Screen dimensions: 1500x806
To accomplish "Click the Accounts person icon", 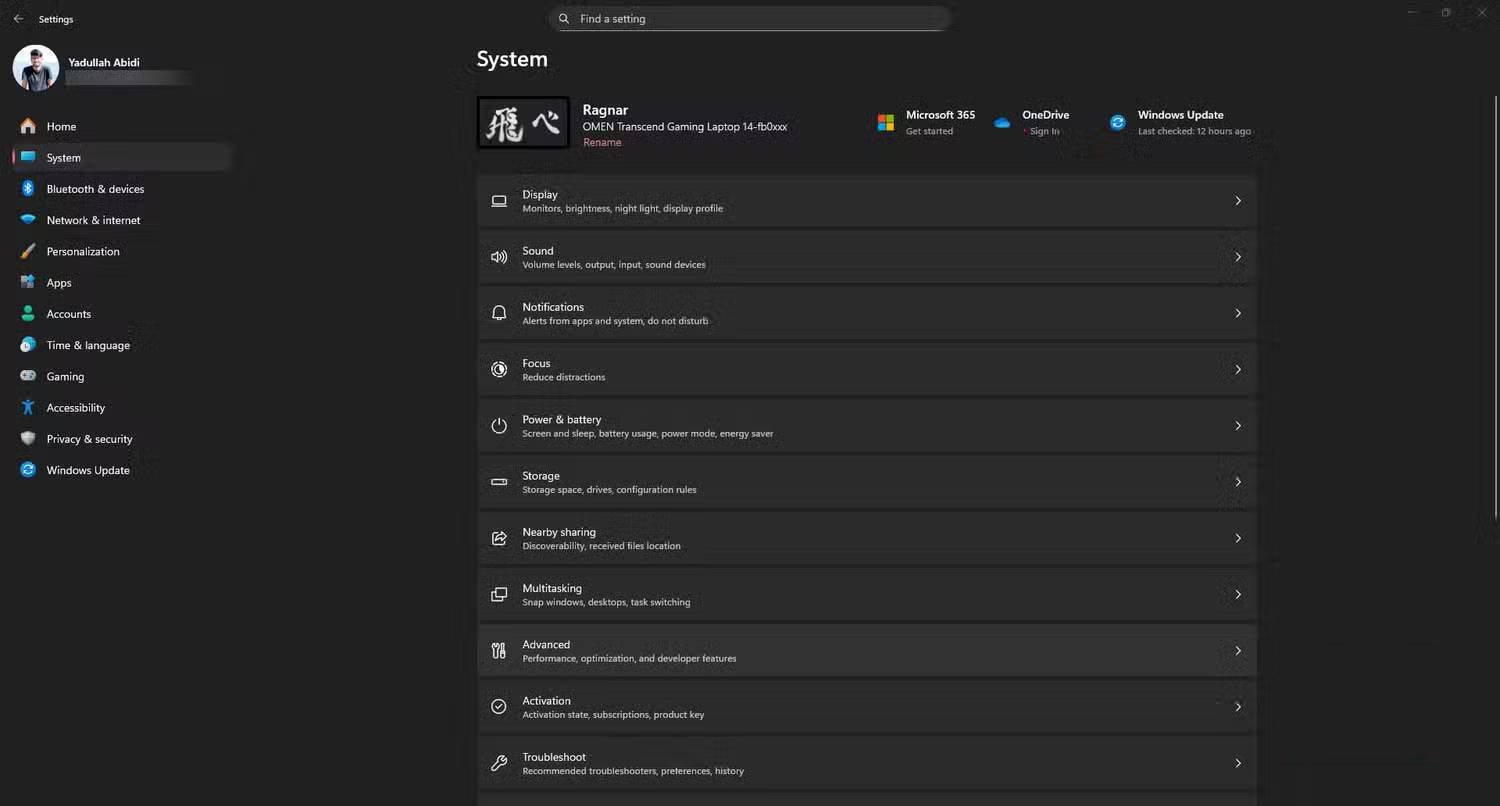I will 28,314.
